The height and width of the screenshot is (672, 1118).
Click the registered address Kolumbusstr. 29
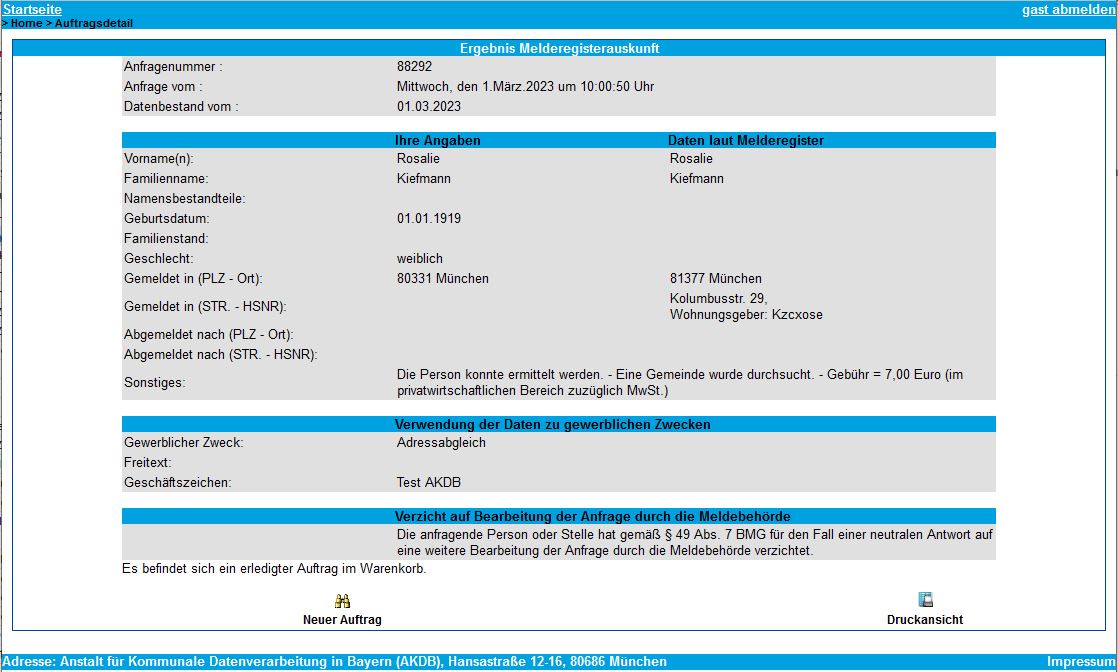point(718,299)
